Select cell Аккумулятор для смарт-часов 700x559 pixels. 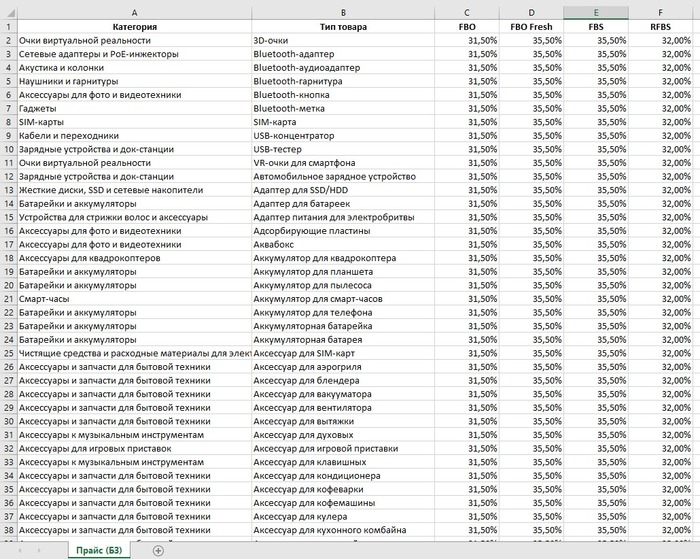(343, 299)
